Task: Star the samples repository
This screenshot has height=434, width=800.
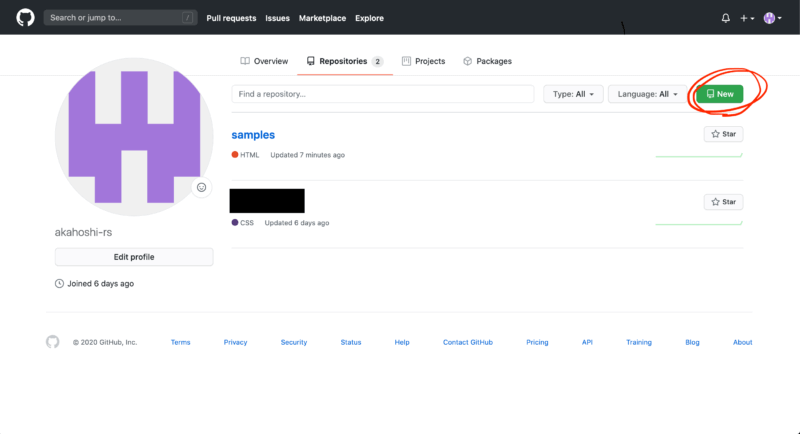Action: 723,134
